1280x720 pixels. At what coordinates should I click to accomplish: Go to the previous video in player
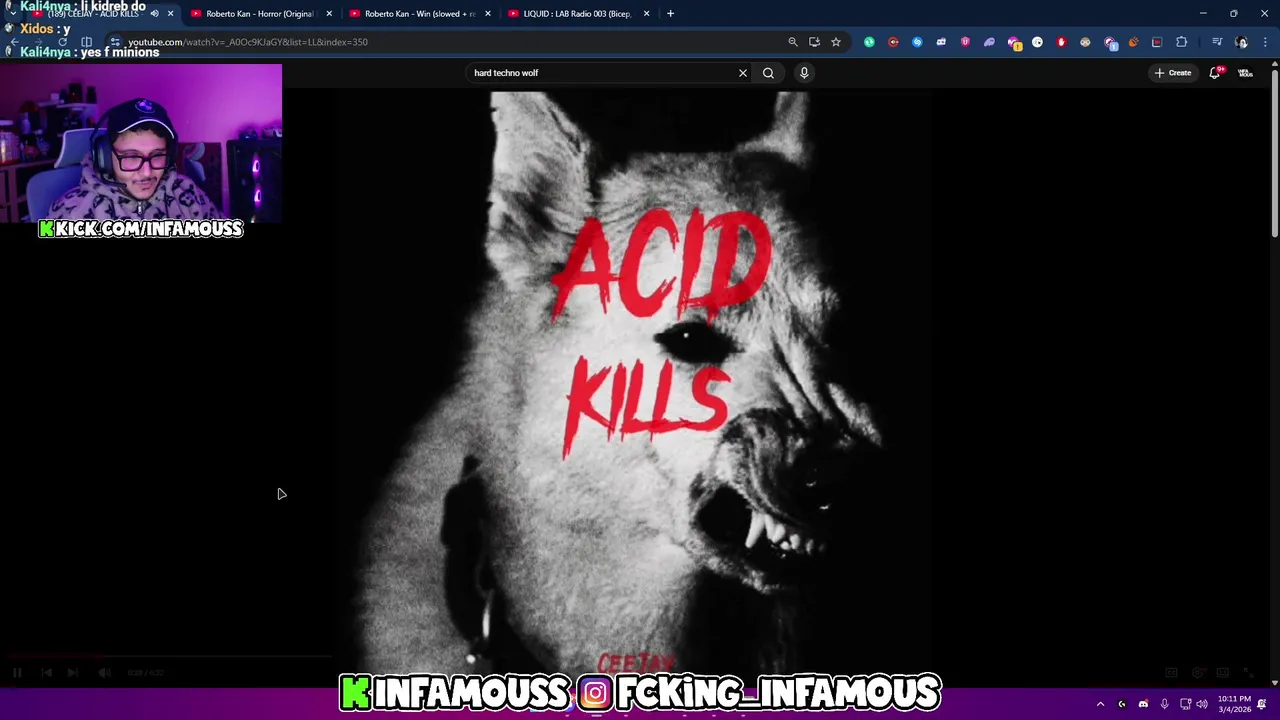coord(46,673)
